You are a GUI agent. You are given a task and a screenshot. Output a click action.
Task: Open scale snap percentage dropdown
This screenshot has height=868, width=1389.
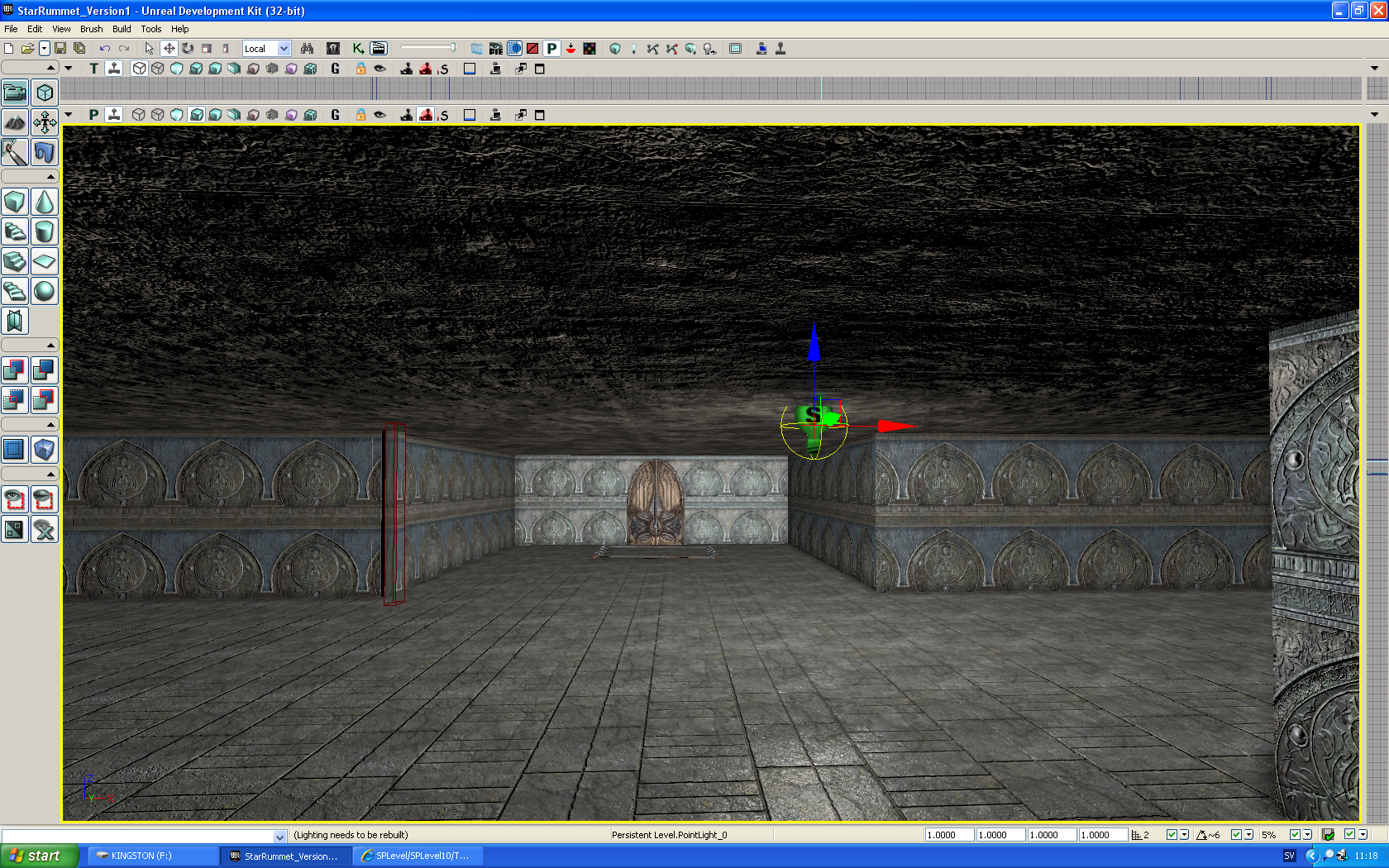[x=1308, y=835]
